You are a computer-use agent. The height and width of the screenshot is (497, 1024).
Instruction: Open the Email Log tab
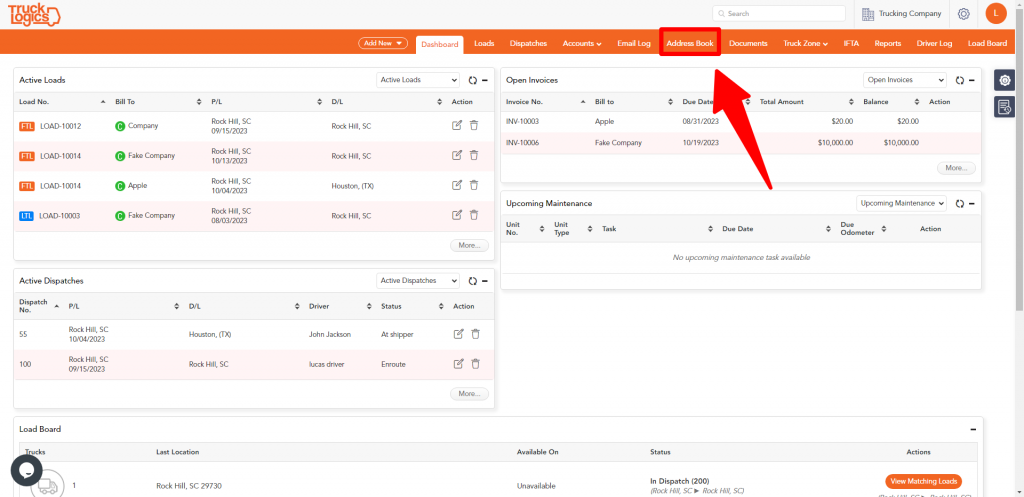[634, 44]
